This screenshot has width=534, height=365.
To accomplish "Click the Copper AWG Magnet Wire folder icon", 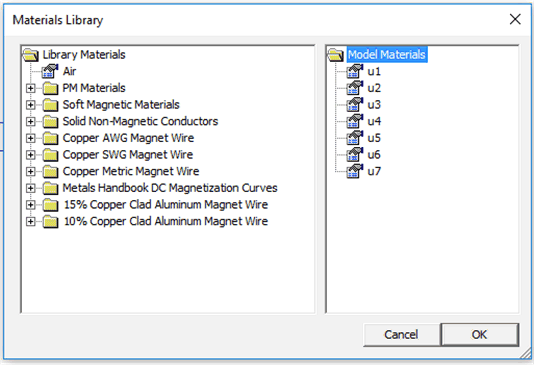I will point(50,138).
